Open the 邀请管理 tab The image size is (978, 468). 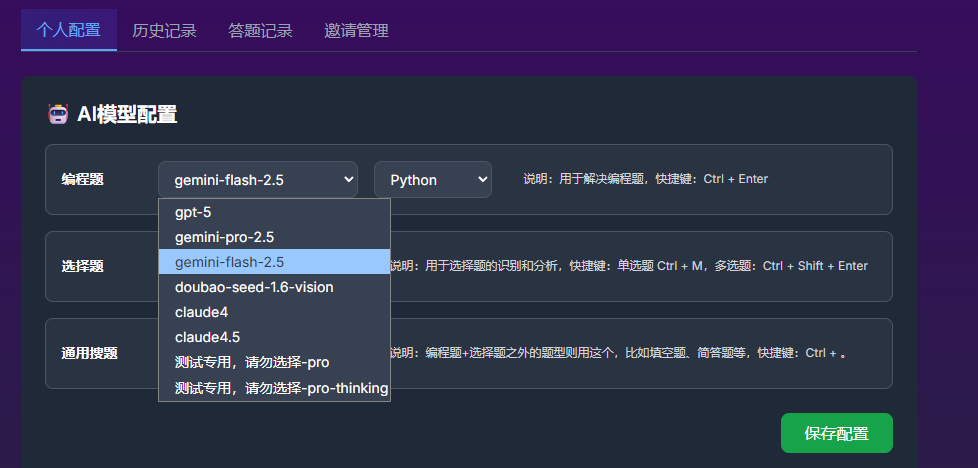[356, 30]
